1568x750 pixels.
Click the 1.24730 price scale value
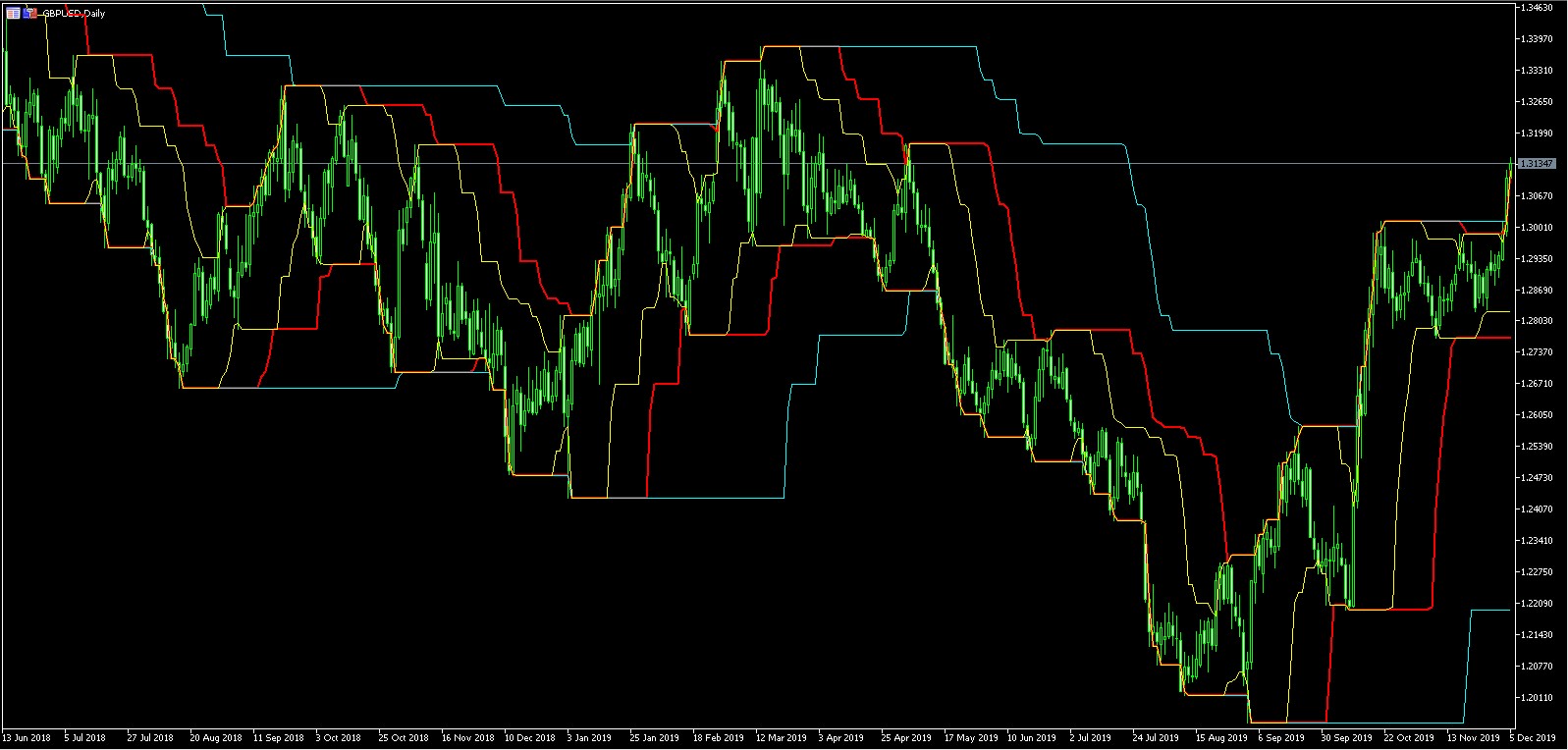1537,478
